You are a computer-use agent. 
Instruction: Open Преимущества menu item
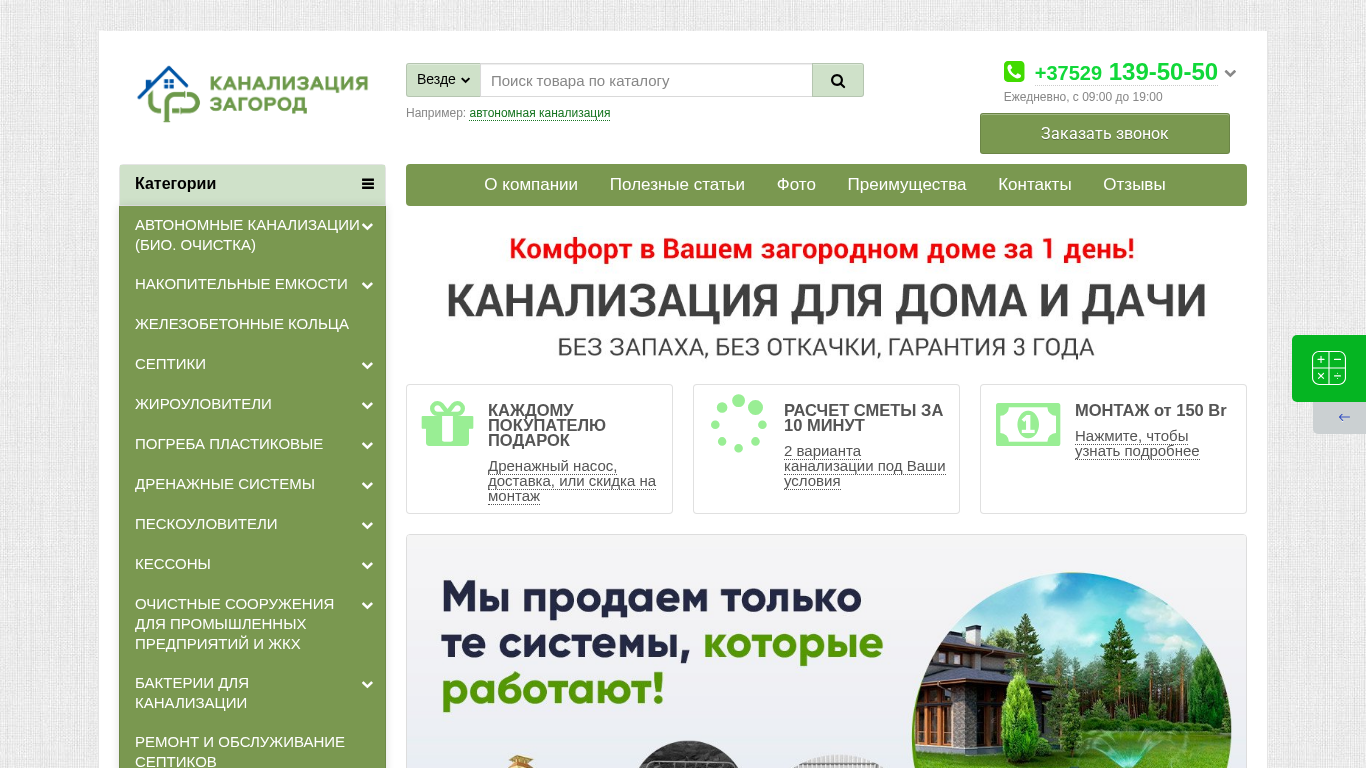tap(907, 185)
